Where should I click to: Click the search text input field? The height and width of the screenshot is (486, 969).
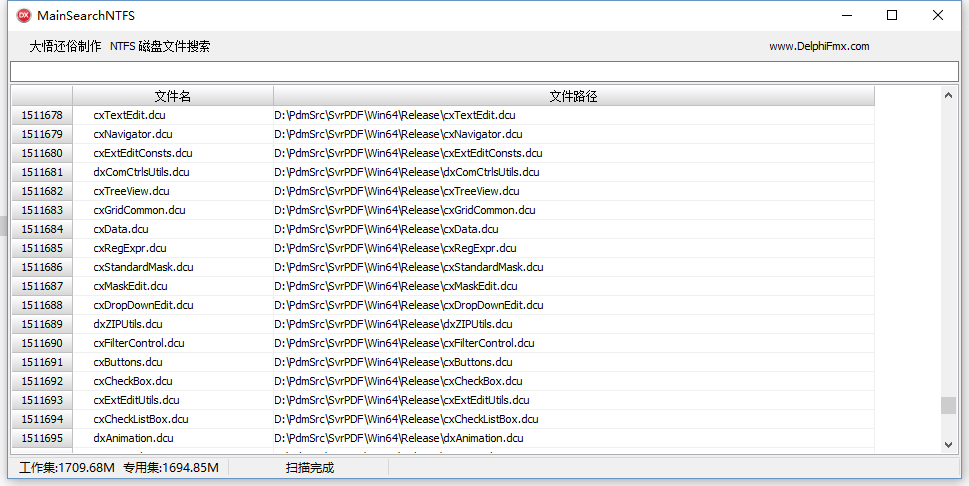(483, 71)
